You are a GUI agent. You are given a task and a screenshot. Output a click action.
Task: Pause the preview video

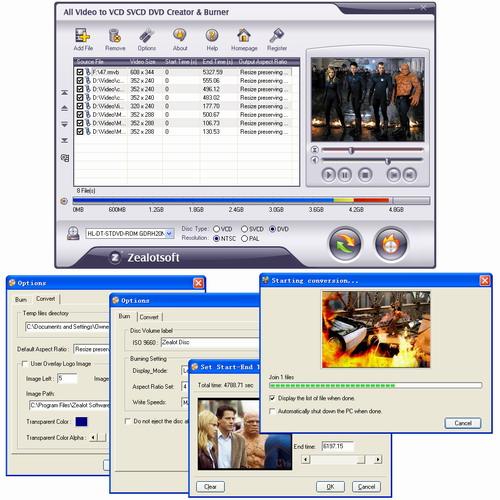pyautogui.click(x=345, y=175)
